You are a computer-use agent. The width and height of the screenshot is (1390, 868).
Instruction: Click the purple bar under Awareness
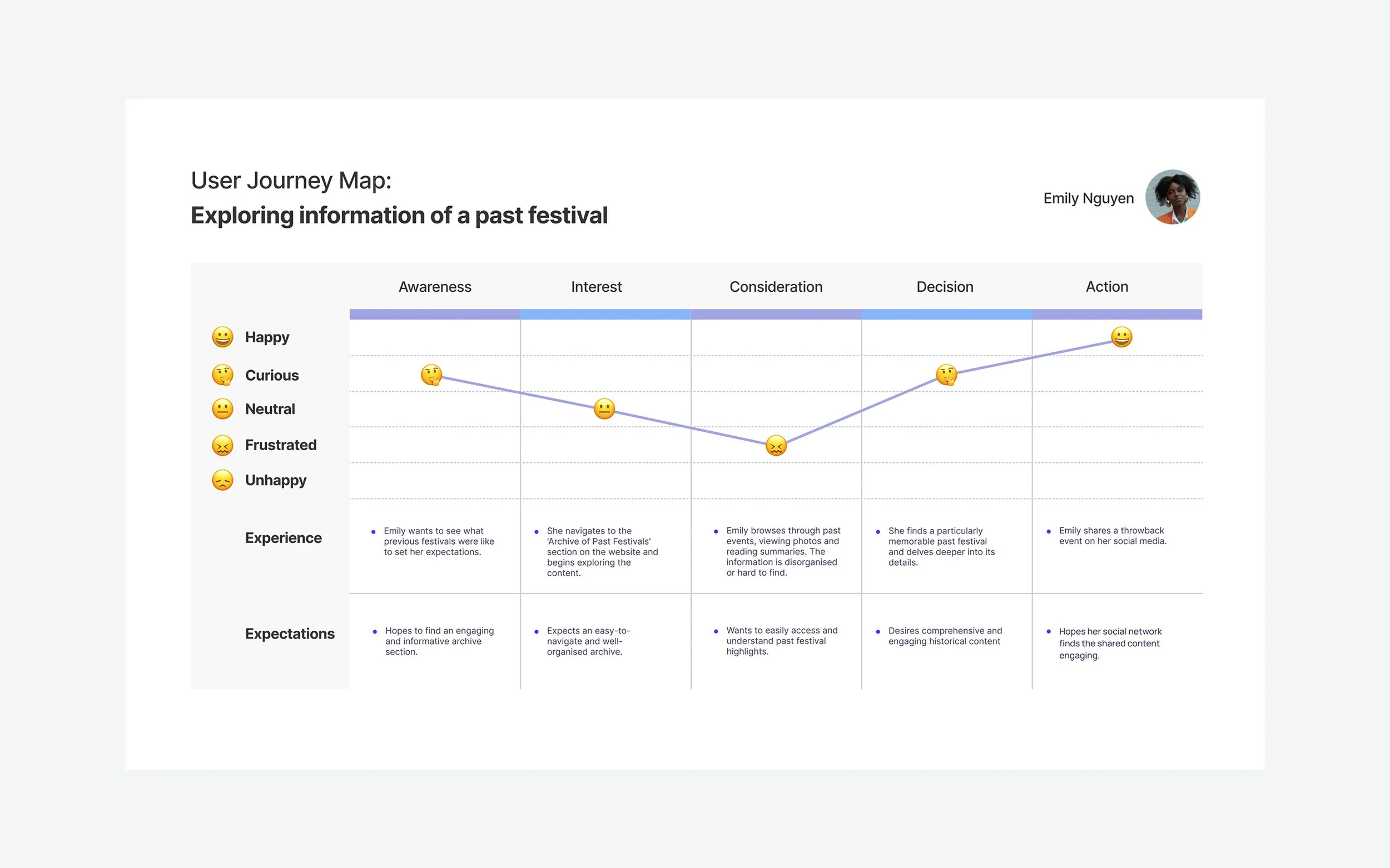(435, 314)
